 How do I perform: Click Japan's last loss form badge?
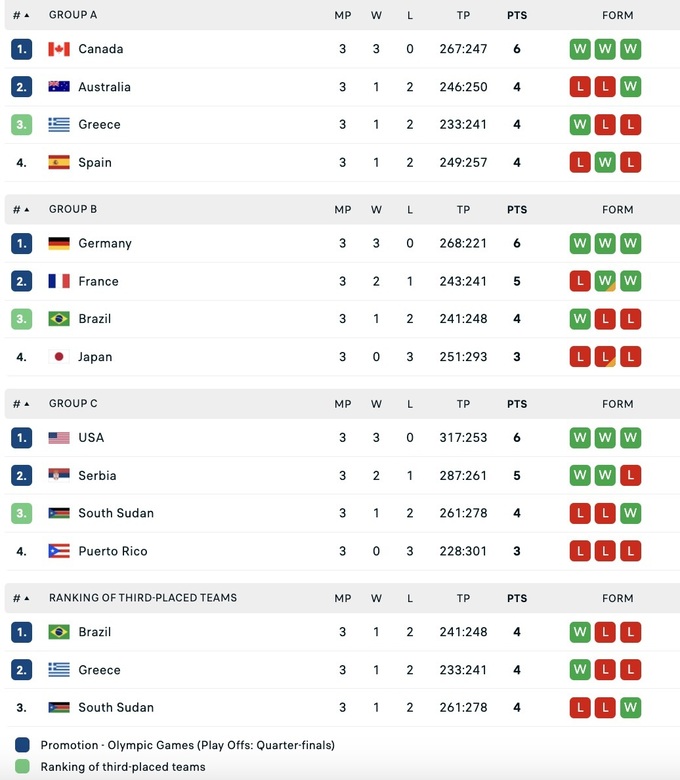pyautogui.click(x=630, y=357)
